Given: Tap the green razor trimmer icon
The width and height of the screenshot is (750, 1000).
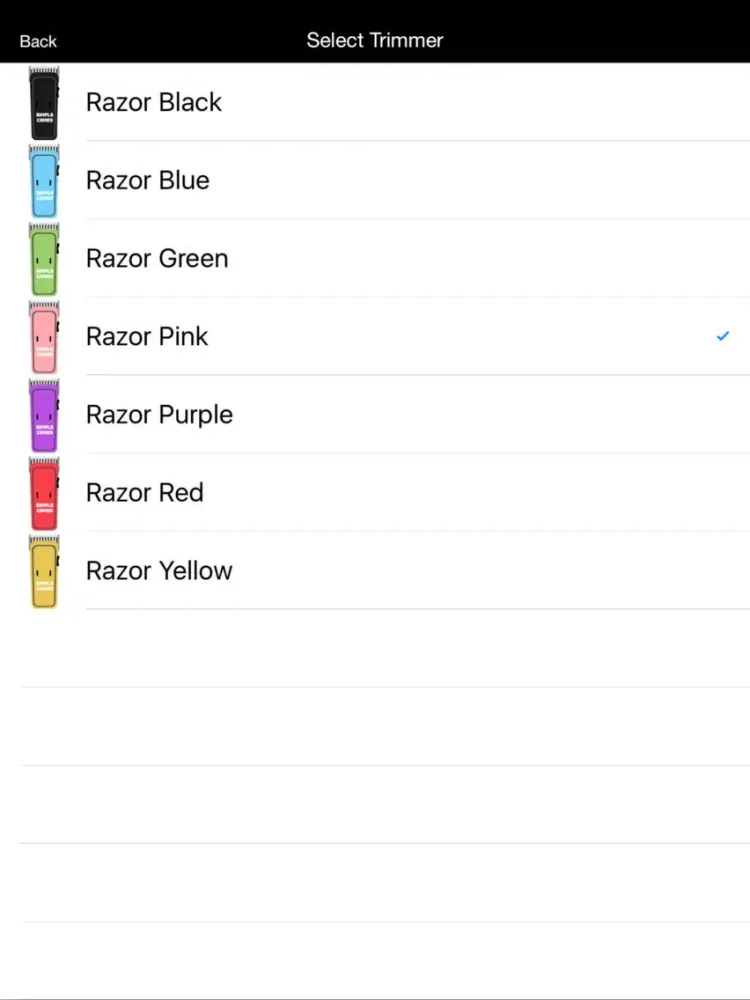Looking at the screenshot, I should (44, 259).
